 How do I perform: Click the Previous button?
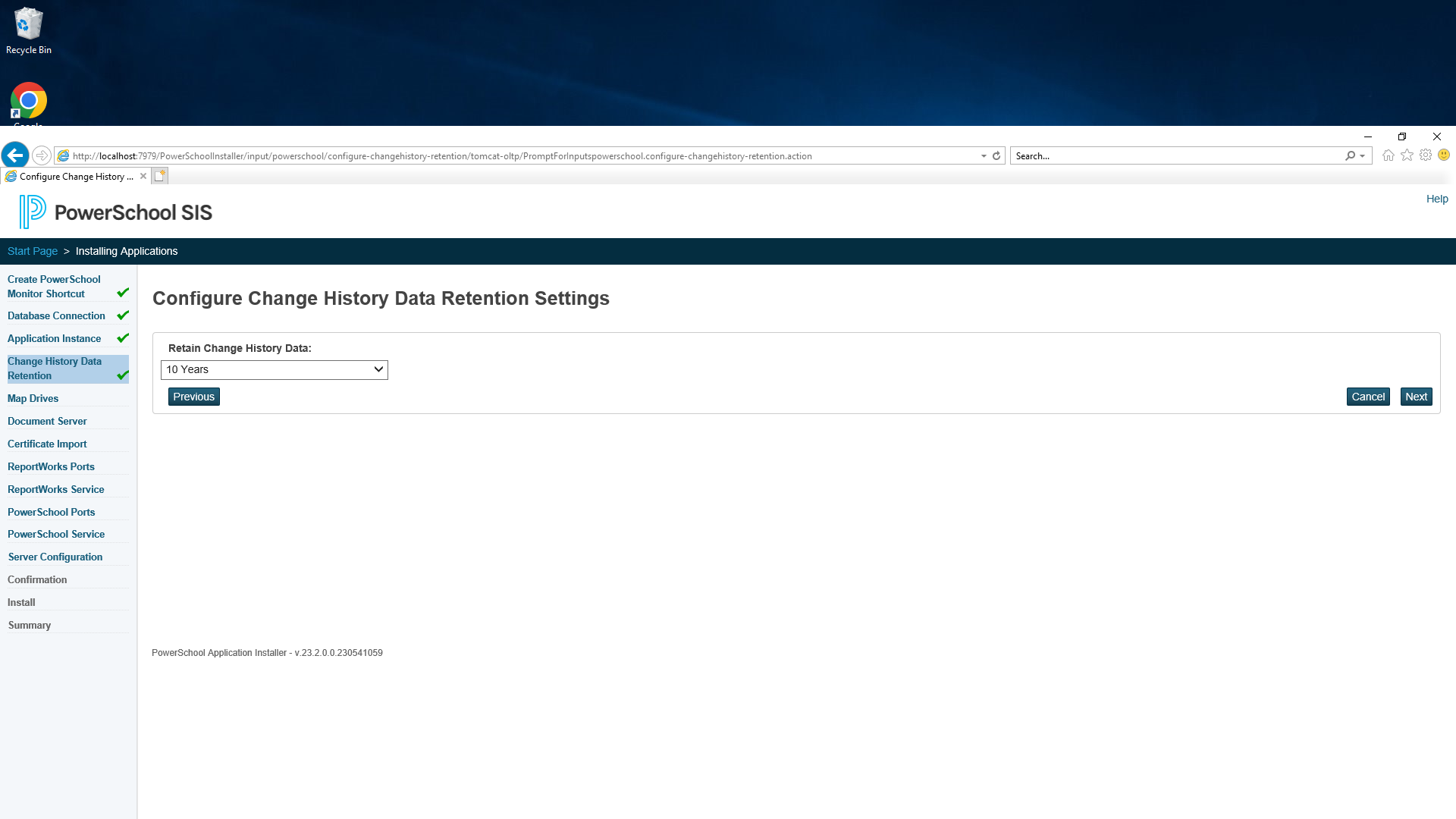194,397
